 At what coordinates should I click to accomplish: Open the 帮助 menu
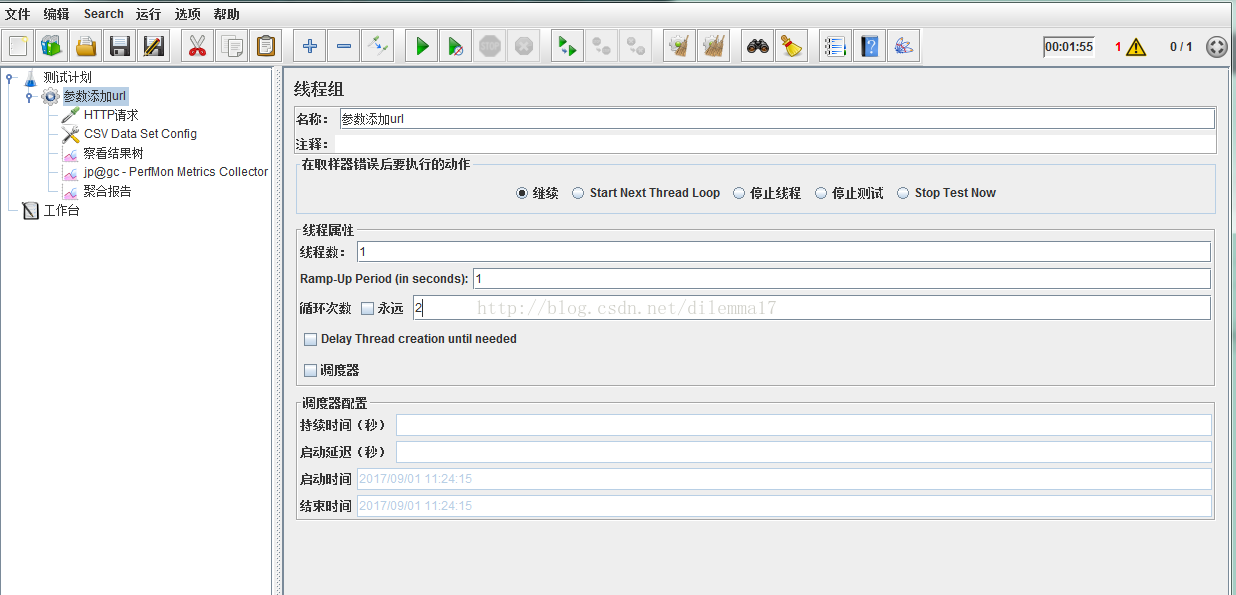point(226,14)
